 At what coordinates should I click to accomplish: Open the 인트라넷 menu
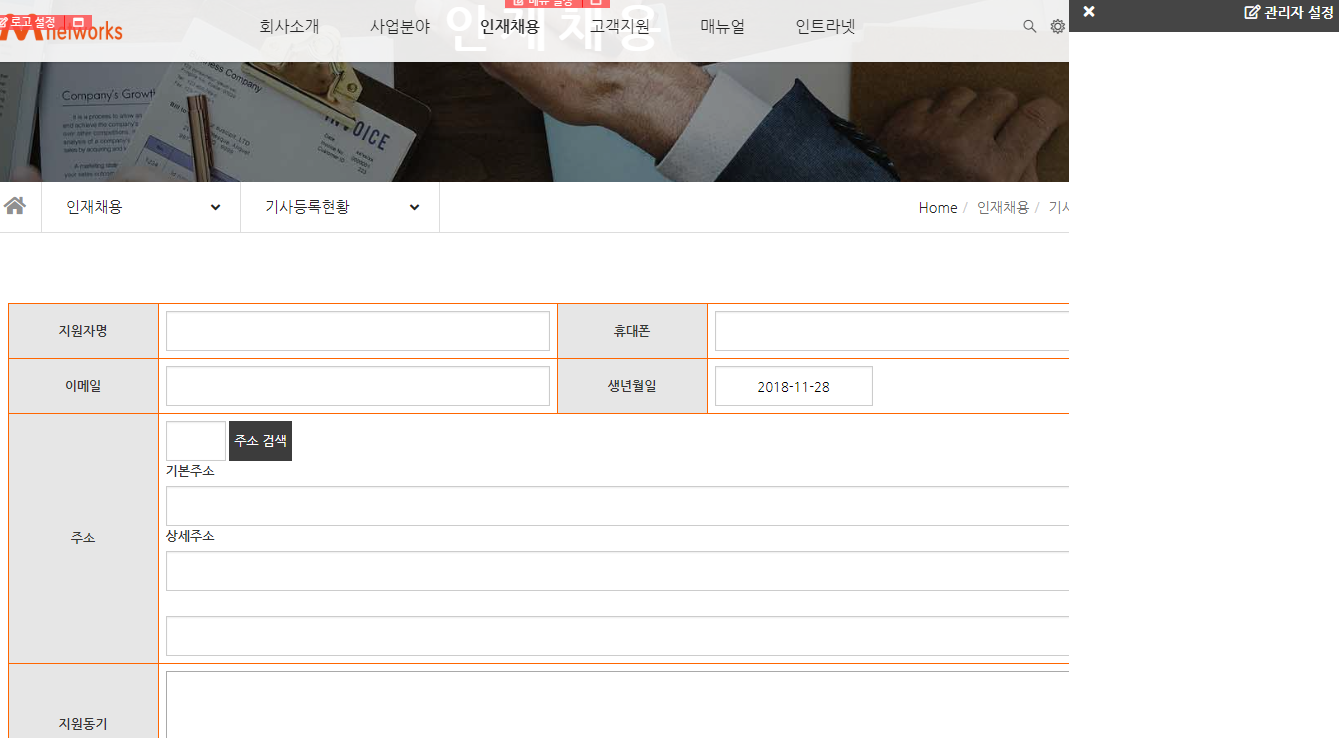(826, 27)
